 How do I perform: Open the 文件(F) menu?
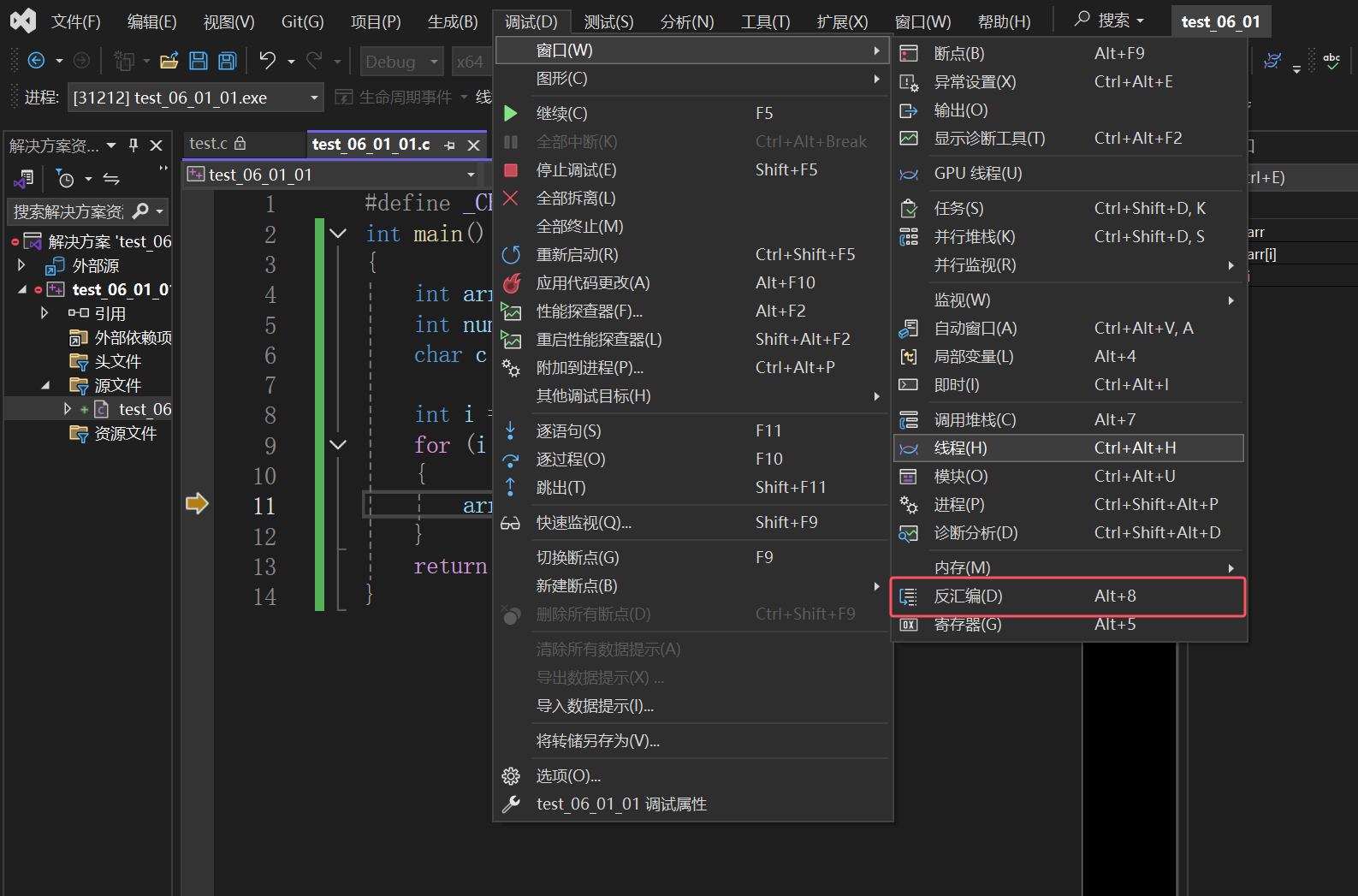coord(75,21)
